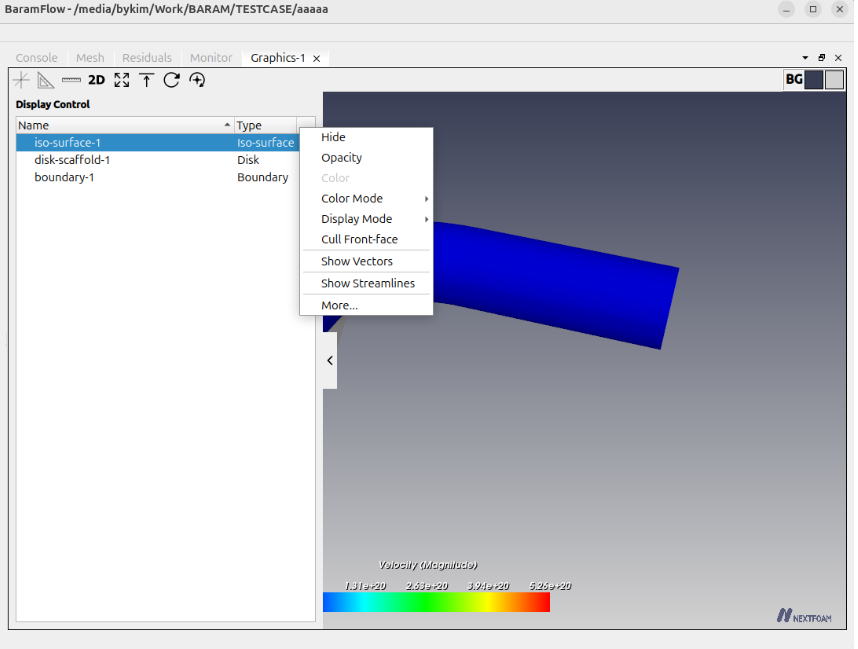Enable Show Streamlines from context menu
The height and width of the screenshot is (649, 858).
[x=366, y=283]
